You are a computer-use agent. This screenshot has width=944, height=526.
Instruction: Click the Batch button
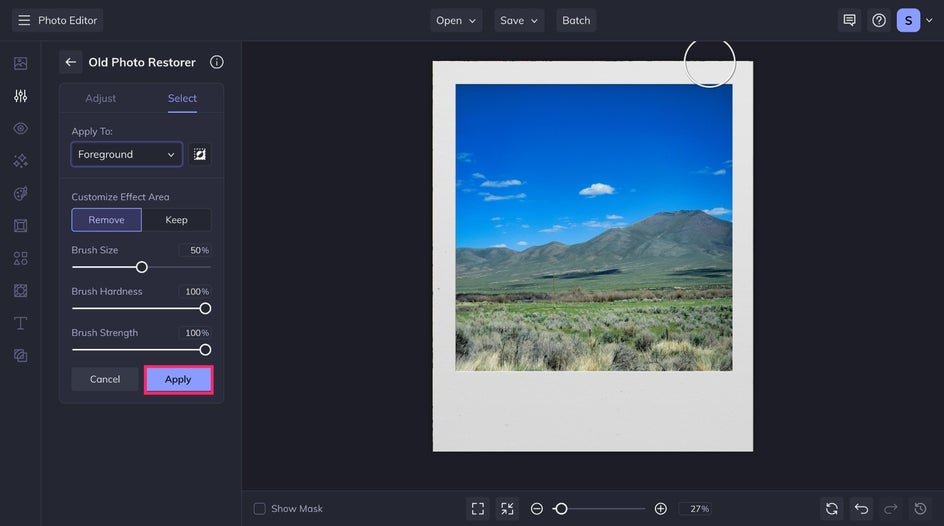(x=576, y=20)
